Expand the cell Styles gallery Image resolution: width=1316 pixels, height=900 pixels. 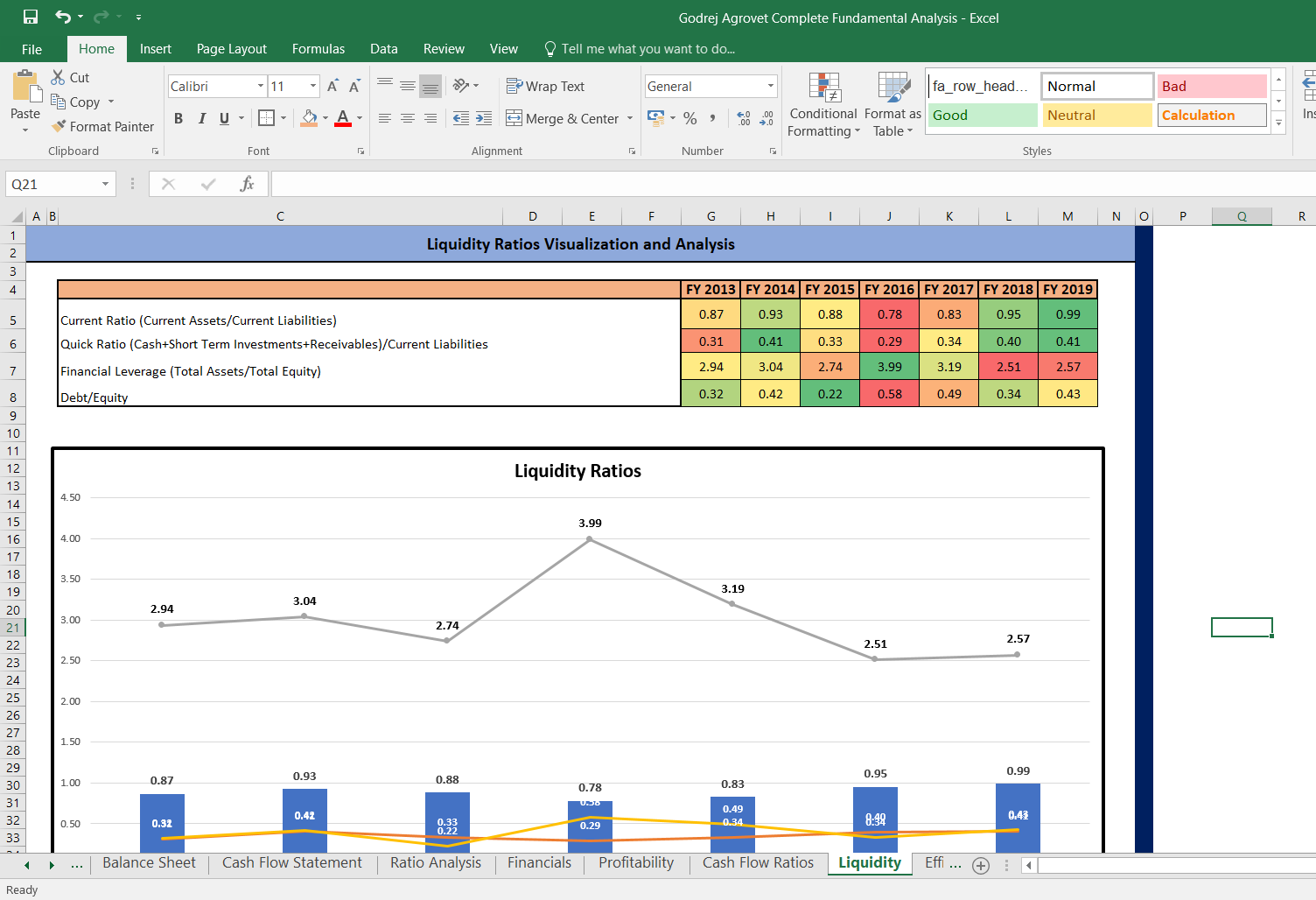coord(1279,123)
